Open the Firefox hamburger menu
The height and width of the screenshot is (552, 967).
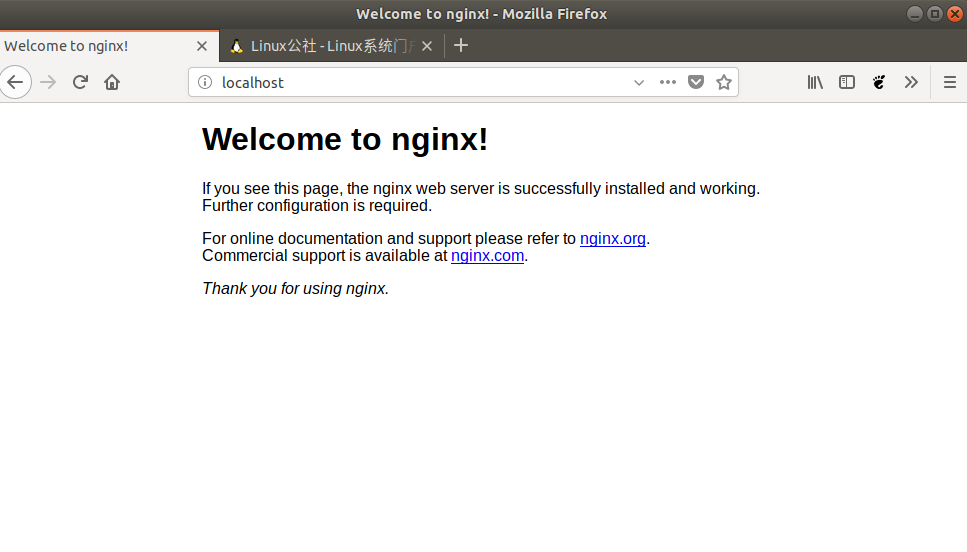950,82
